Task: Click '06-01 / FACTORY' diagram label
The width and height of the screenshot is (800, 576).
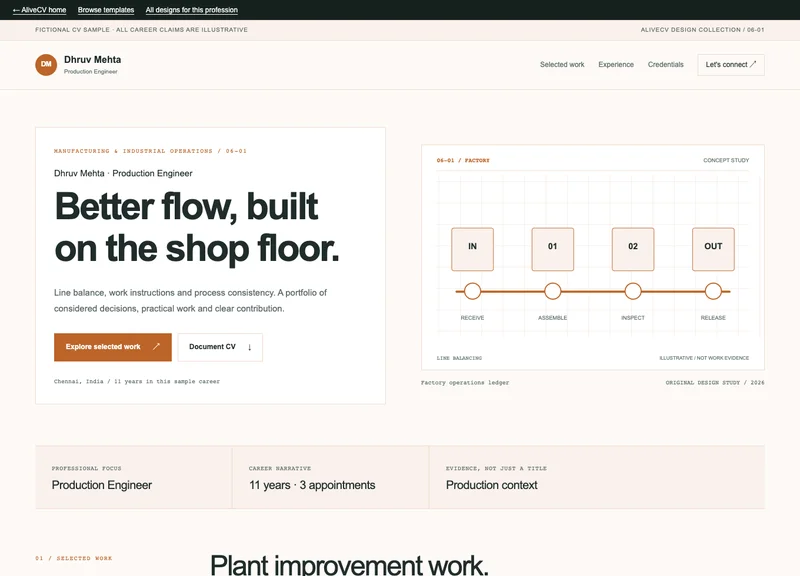Action: [463, 160]
